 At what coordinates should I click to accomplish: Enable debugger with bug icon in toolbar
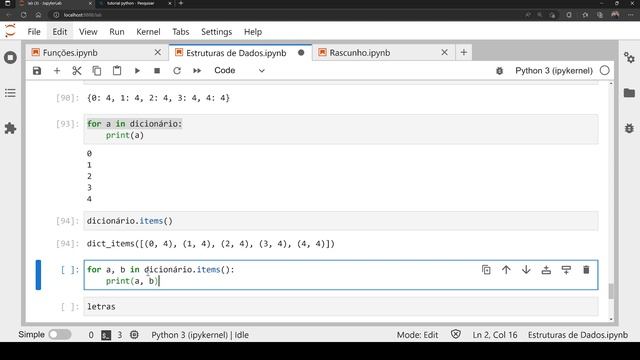[499, 71]
